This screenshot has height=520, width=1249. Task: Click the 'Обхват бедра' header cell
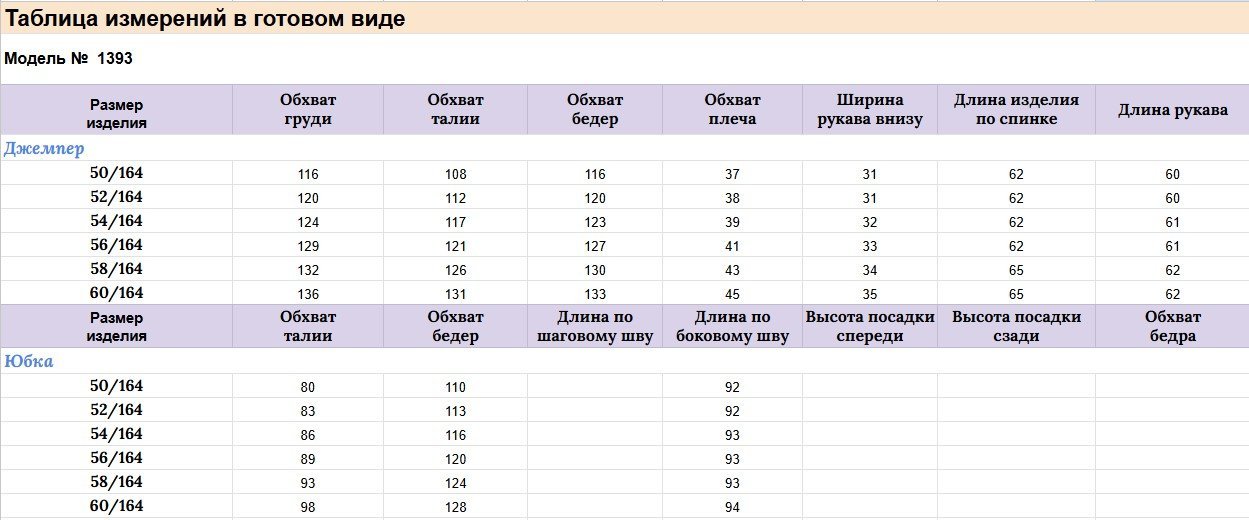tap(1172, 326)
